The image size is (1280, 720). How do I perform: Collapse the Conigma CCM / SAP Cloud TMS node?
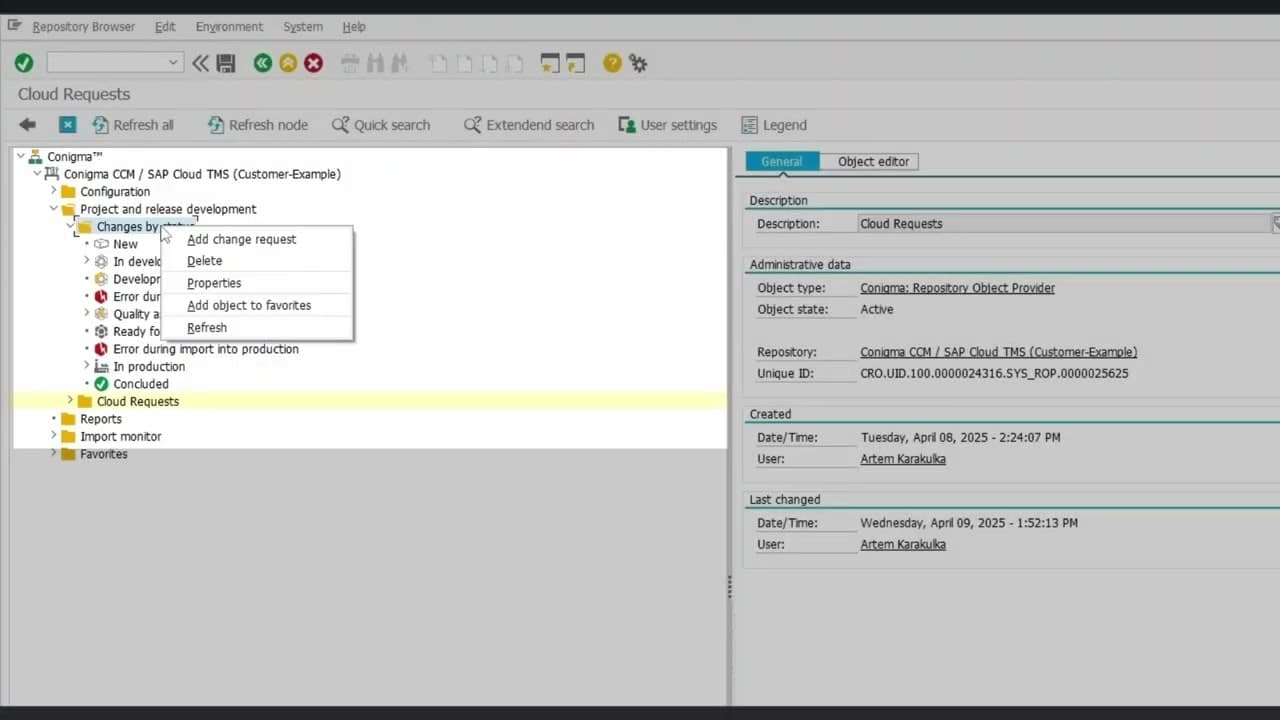click(x=37, y=174)
